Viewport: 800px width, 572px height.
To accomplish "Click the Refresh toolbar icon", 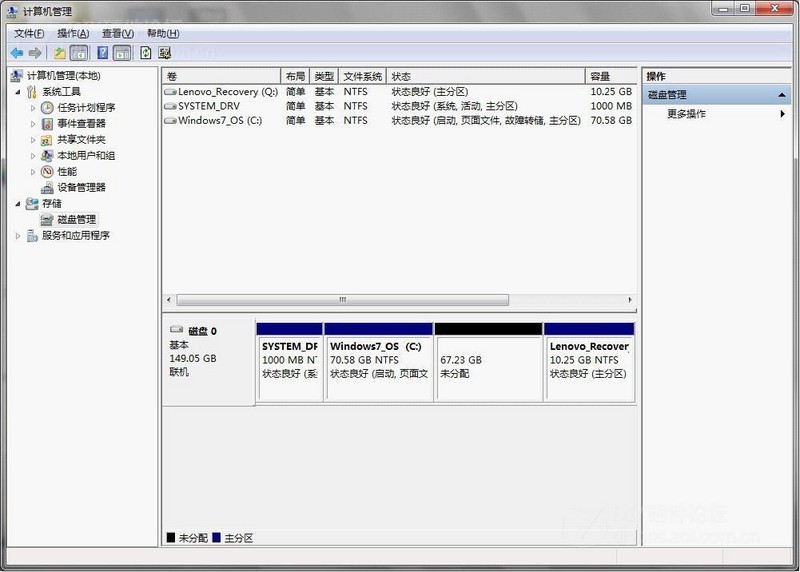I will 146,53.
